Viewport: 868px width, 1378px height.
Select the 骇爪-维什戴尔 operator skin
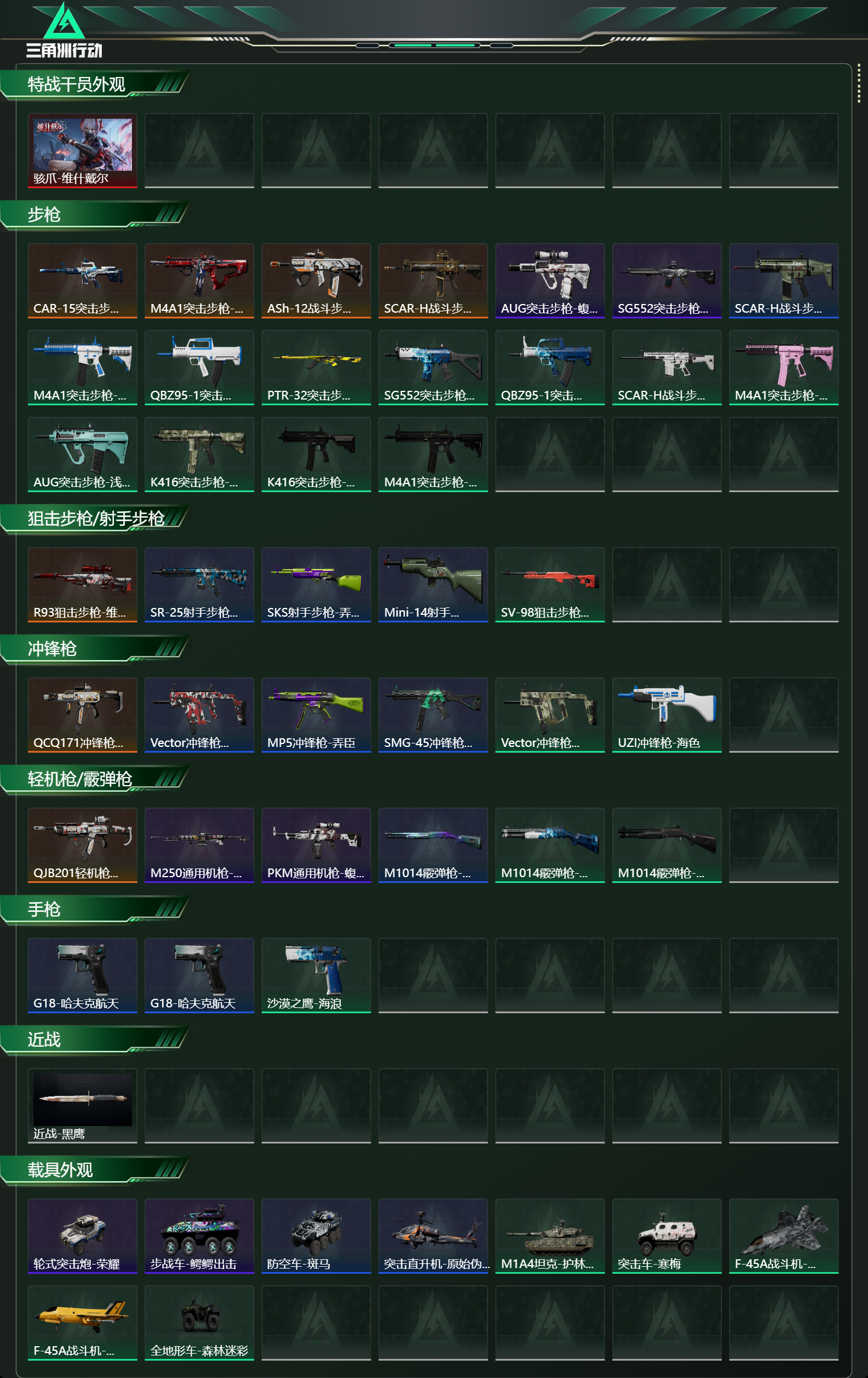tap(82, 151)
